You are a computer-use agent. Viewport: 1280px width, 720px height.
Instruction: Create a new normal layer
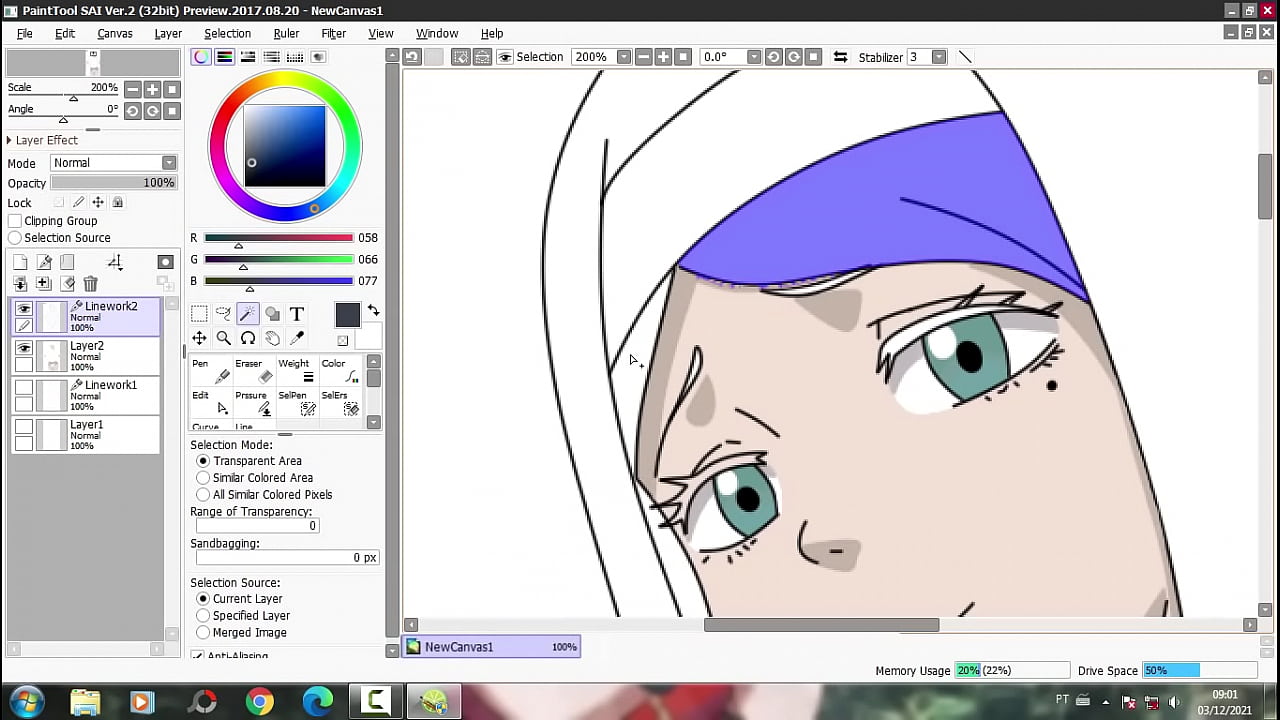tap(20, 262)
